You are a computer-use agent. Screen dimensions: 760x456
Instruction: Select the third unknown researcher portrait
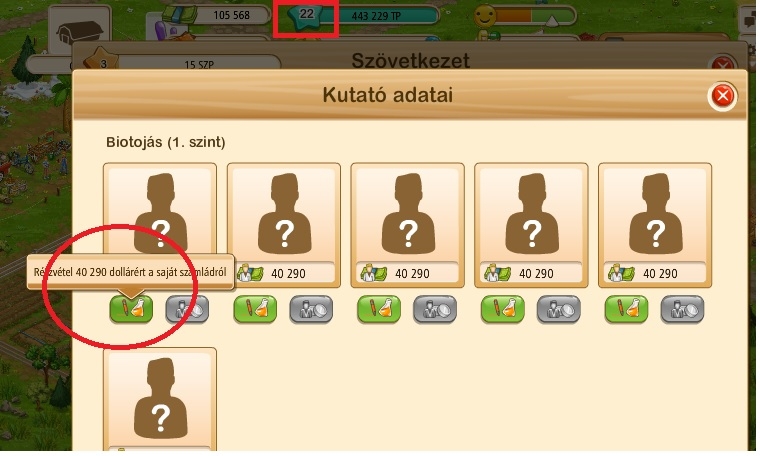click(408, 214)
